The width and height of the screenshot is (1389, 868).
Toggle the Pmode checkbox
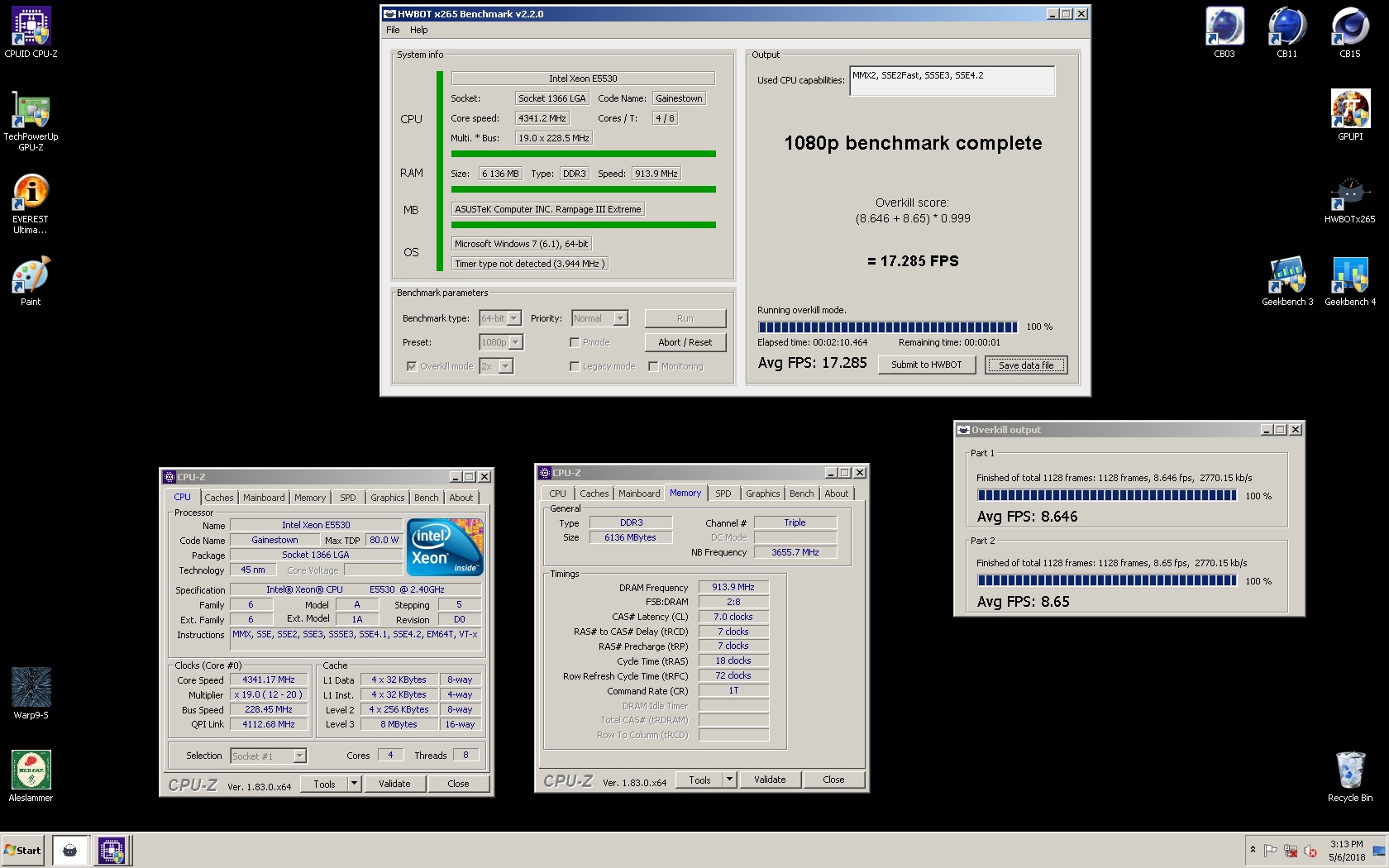(x=575, y=342)
